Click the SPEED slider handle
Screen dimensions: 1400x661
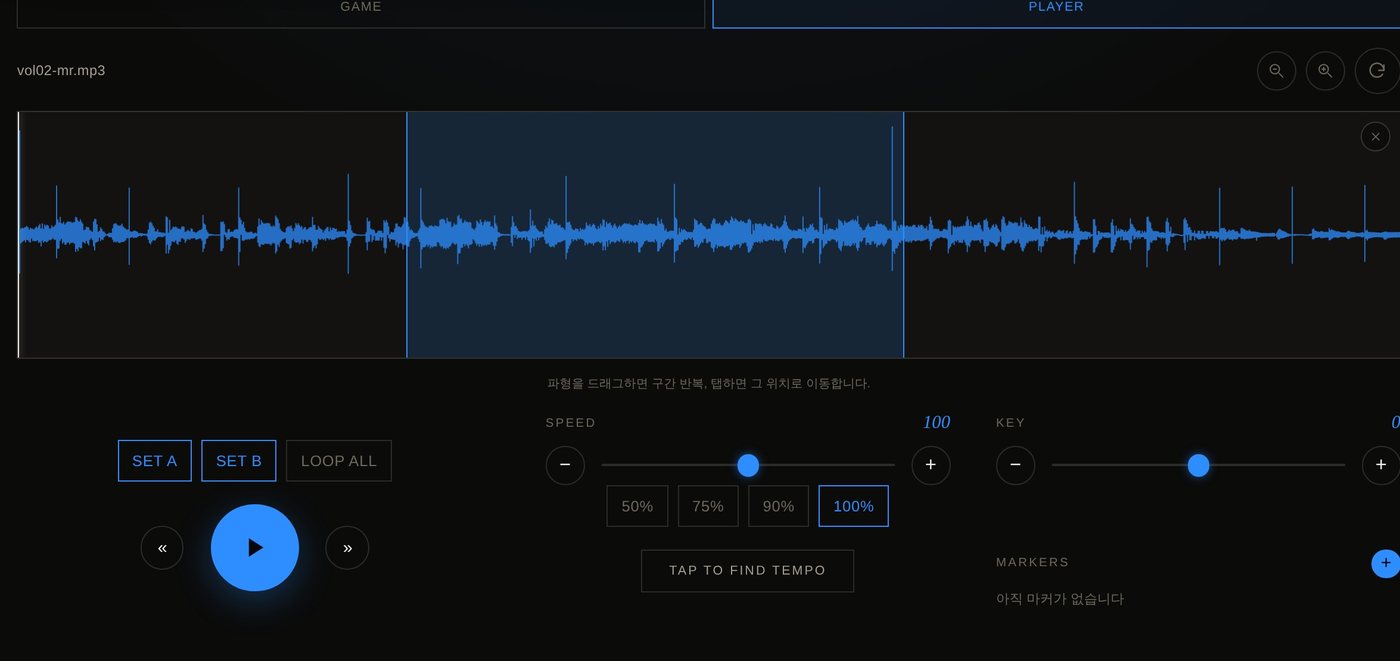coord(748,465)
